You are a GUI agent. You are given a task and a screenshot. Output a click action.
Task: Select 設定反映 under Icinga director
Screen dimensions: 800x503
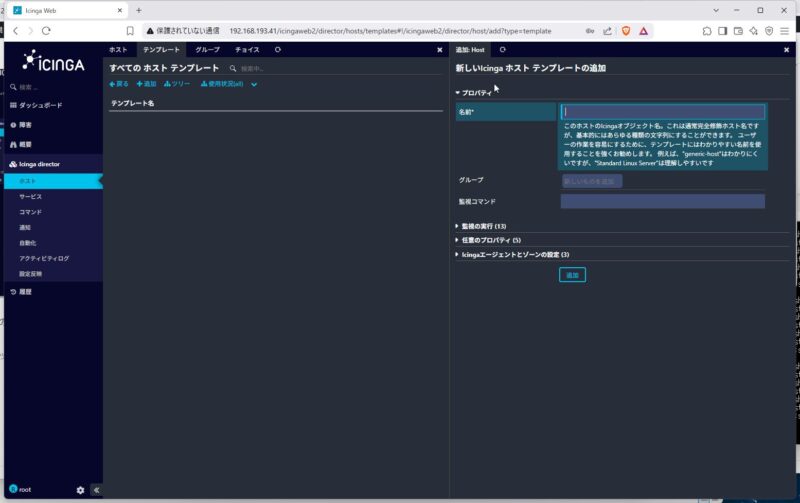click(x=31, y=274)
